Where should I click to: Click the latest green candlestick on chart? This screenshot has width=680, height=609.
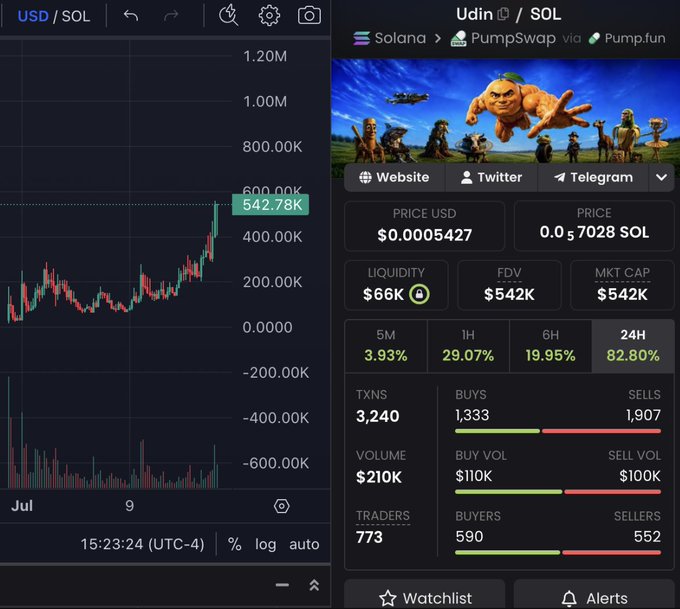pos(216,219)
